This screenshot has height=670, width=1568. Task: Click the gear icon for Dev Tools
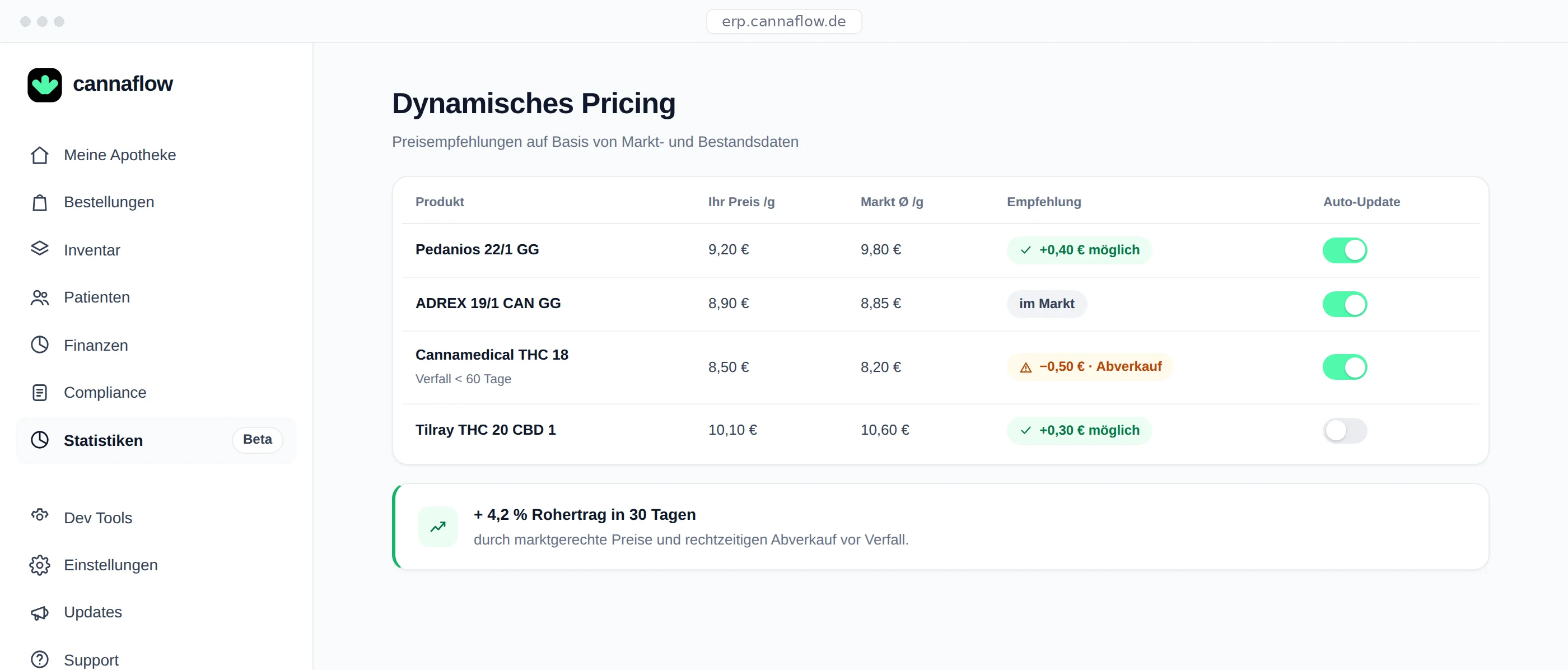[x=40, y=515]
